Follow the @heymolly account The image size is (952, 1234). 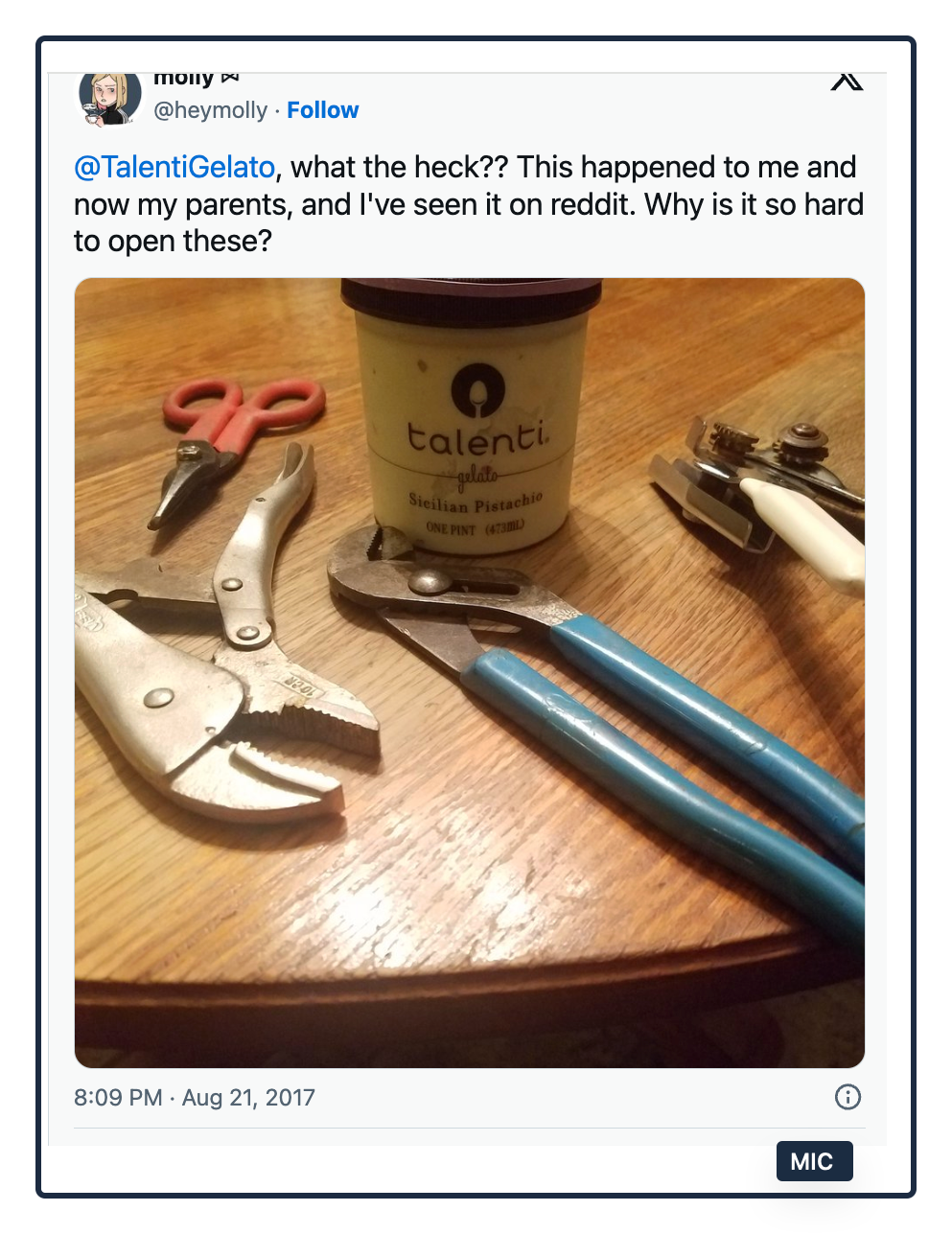click(x=322, y=110)
